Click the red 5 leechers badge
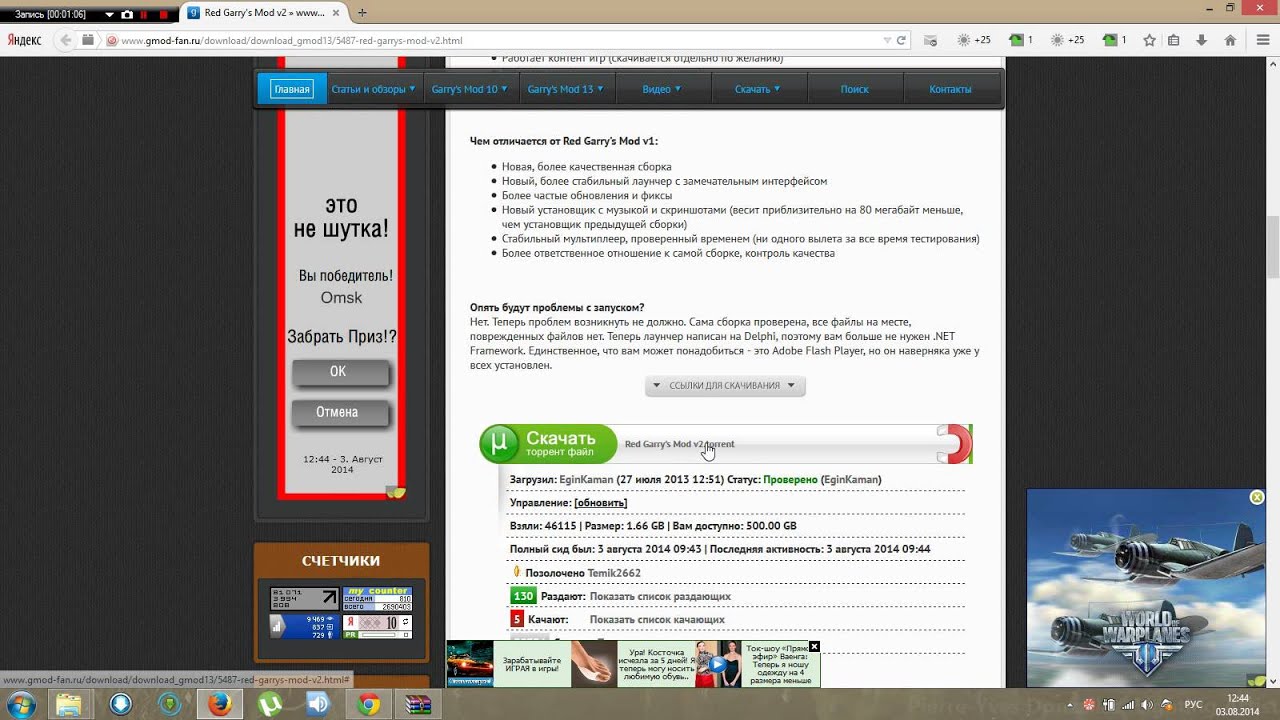Viewport: 1280px width, 720px height. (517, 620)
